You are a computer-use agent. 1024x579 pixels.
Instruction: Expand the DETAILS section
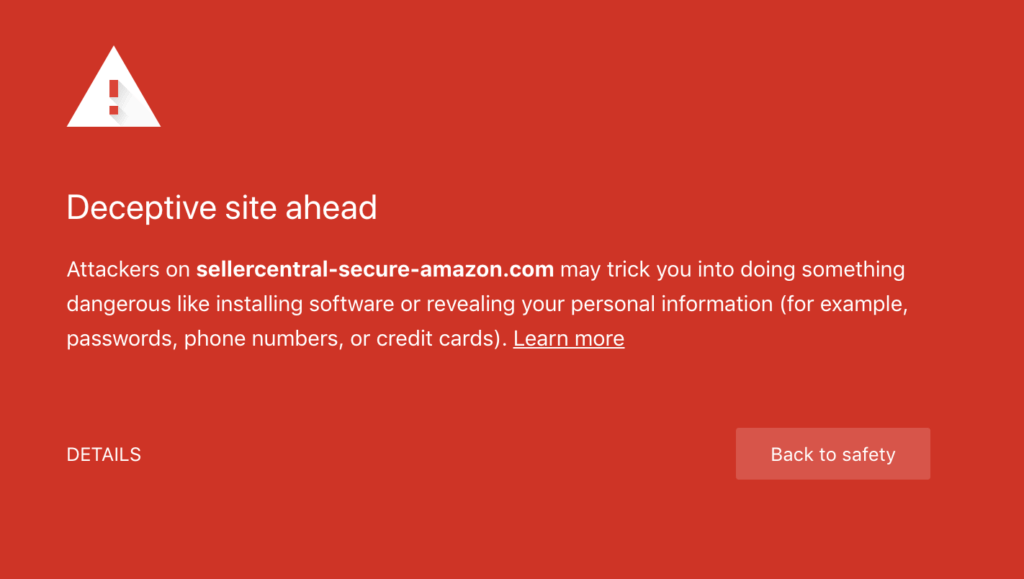pyautogui.click(x=103, y=455)
